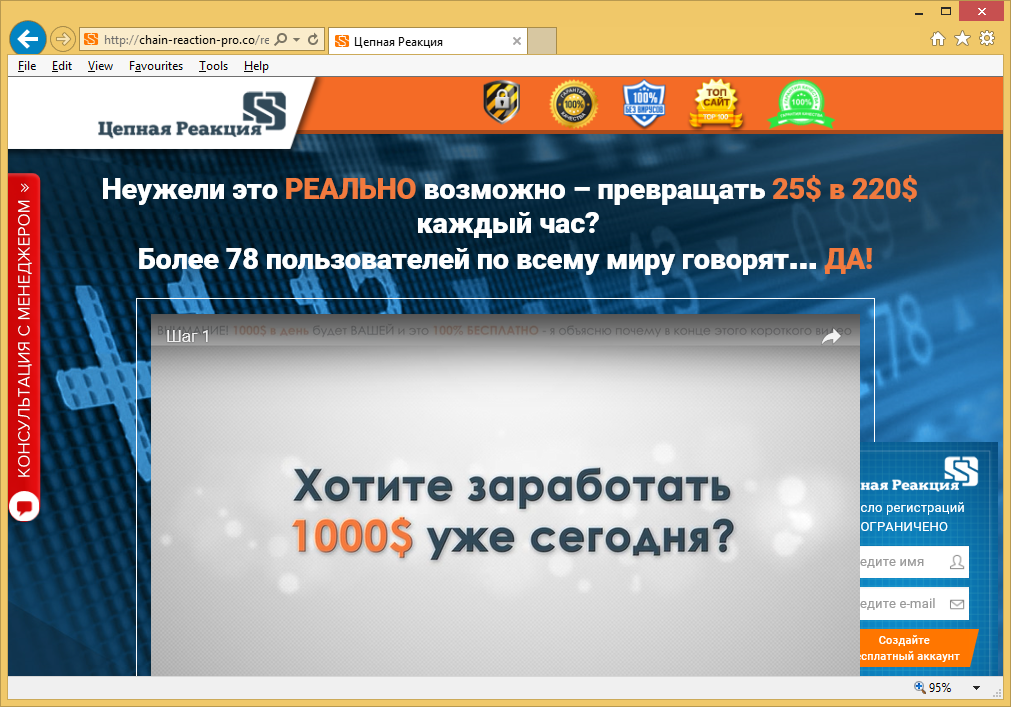Image resolution: width=1011 pixels, height=707 pixels.
Task: Click the name input field
Action: pyautogui.click(x=905, y=562)
